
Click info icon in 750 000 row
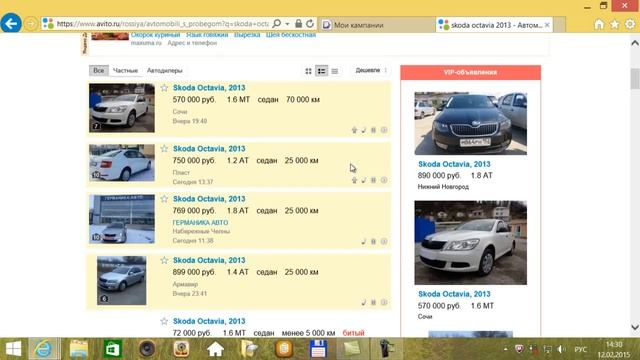[384, 180]
